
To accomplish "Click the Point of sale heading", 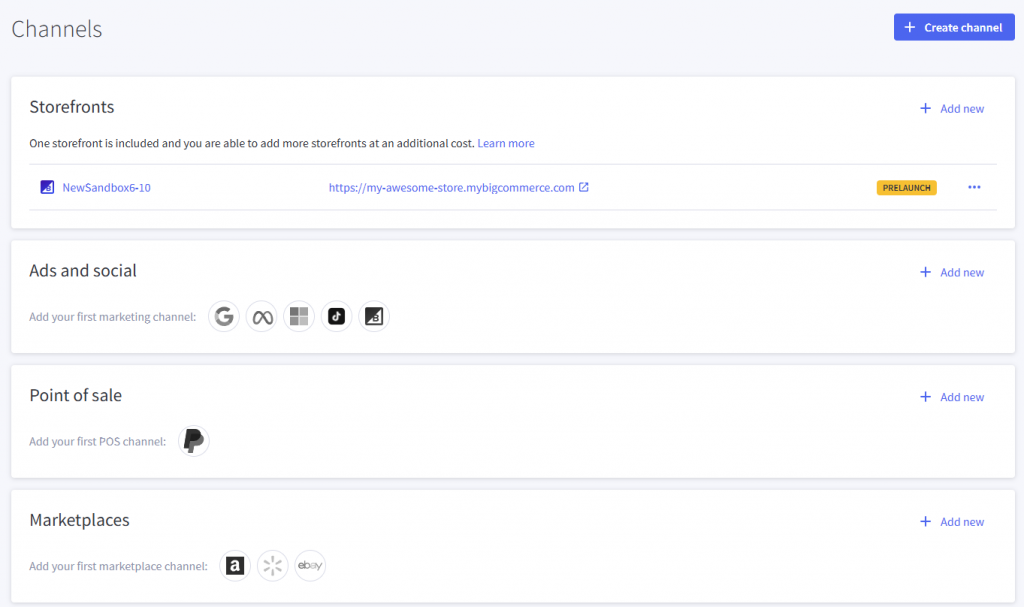I will click(x=76, y=395).
